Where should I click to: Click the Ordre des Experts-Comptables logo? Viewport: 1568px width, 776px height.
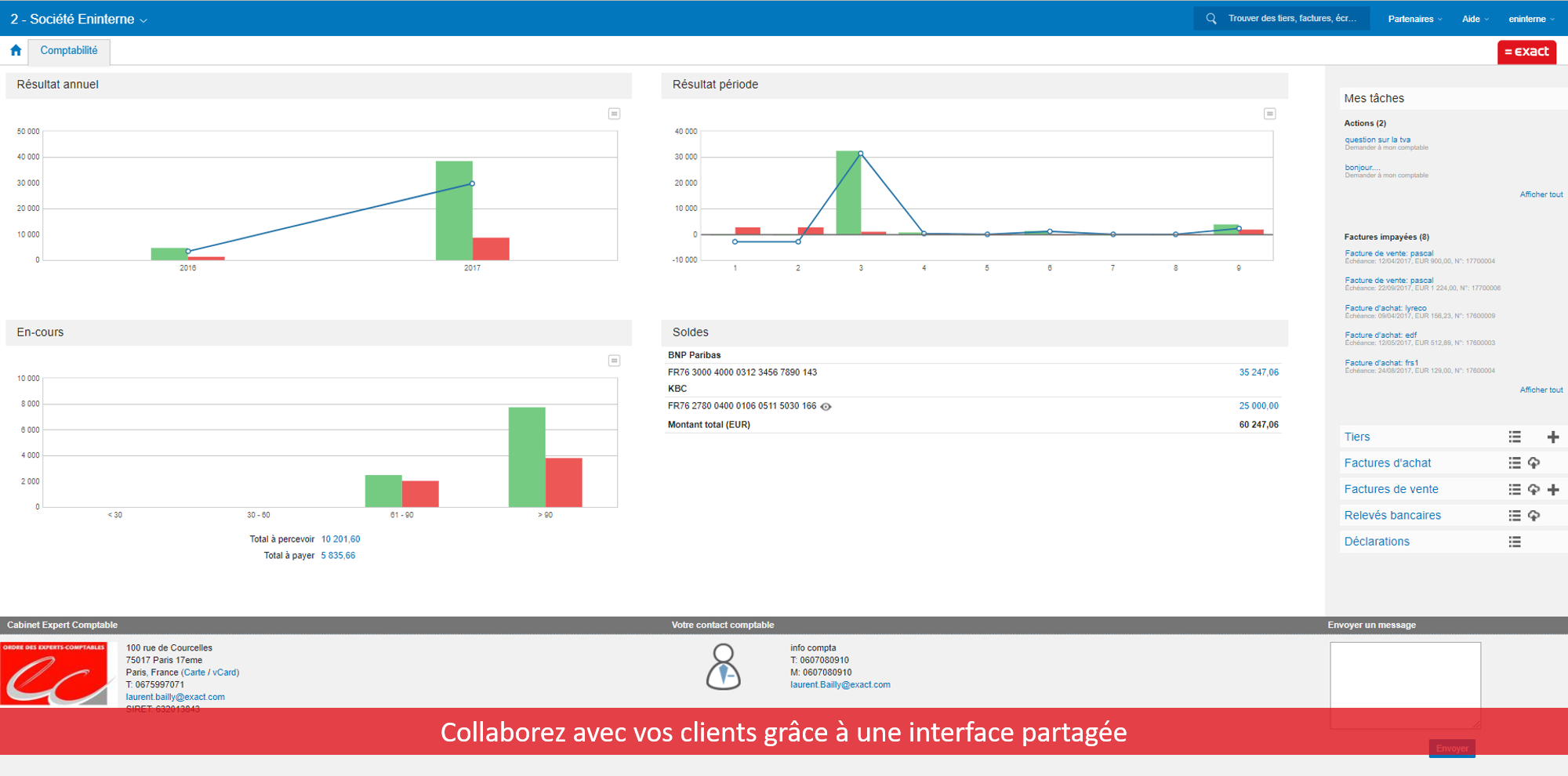click(54, 674)
